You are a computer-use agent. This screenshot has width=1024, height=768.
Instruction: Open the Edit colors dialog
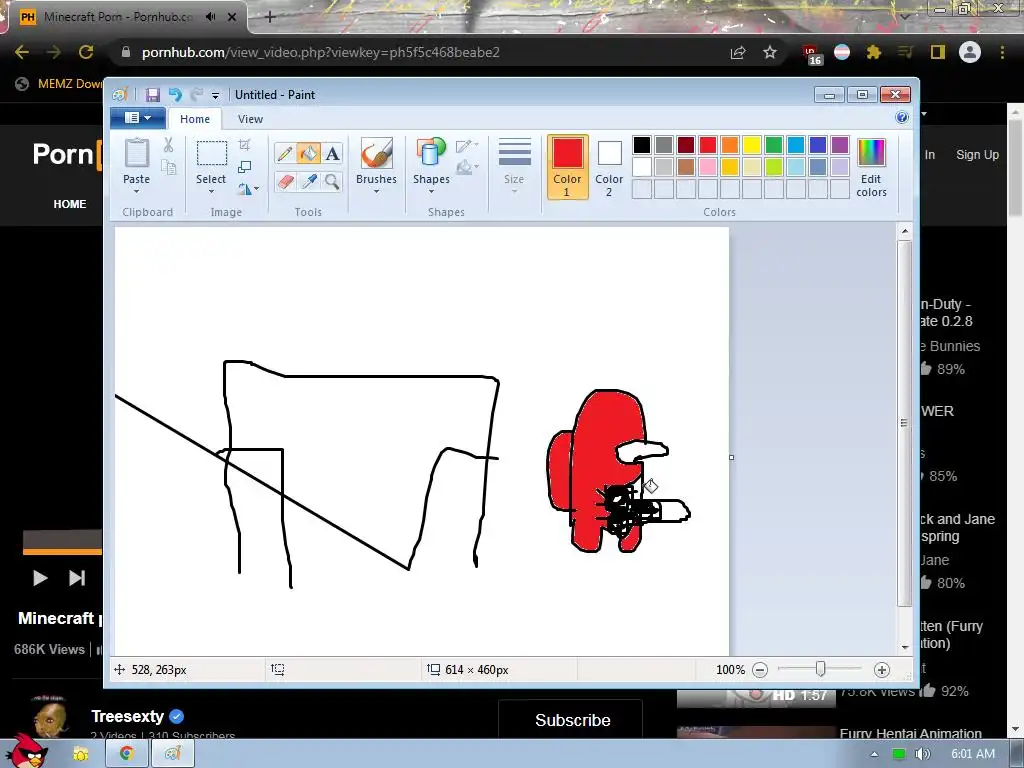(871, 168)
